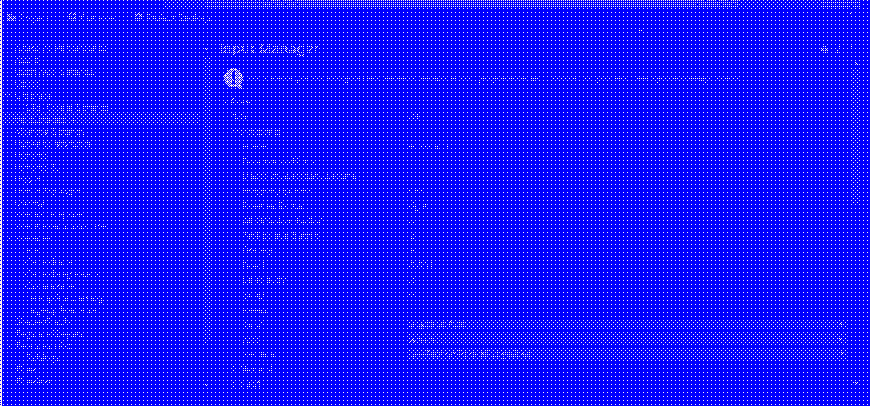This screenshot has width=870, height=406.
Task: Click the Input Manager header icon
Action: 233,78
